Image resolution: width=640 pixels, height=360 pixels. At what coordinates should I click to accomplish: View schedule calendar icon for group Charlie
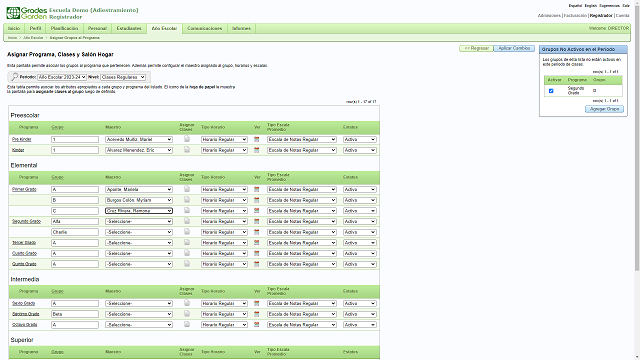(256, 231)
